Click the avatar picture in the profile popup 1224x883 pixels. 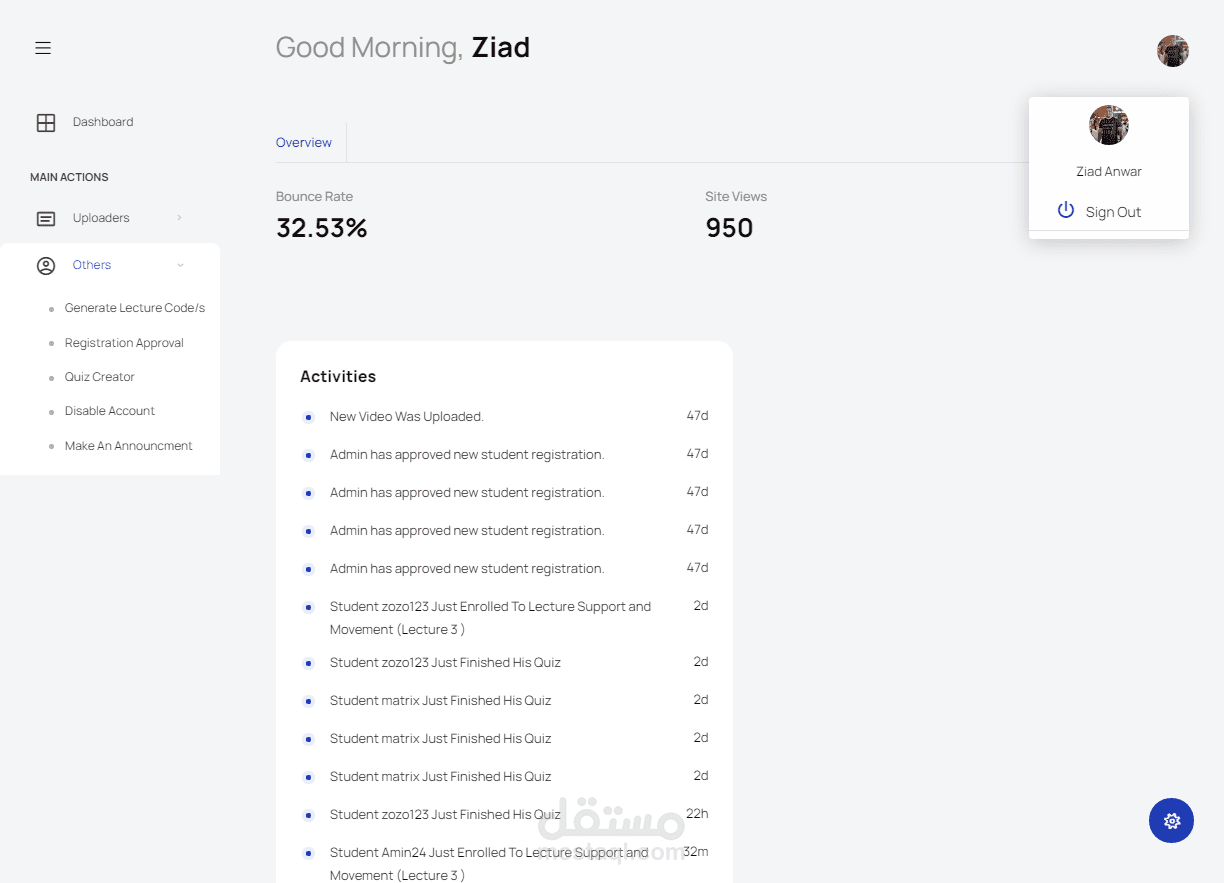(1108, 125)
